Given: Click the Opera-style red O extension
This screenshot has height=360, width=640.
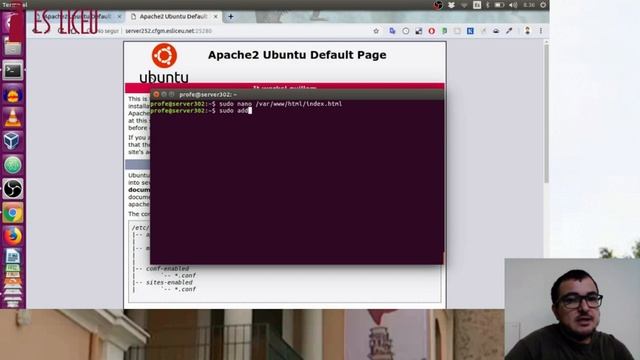Looking at the screenshot, I should pos(431,31).
